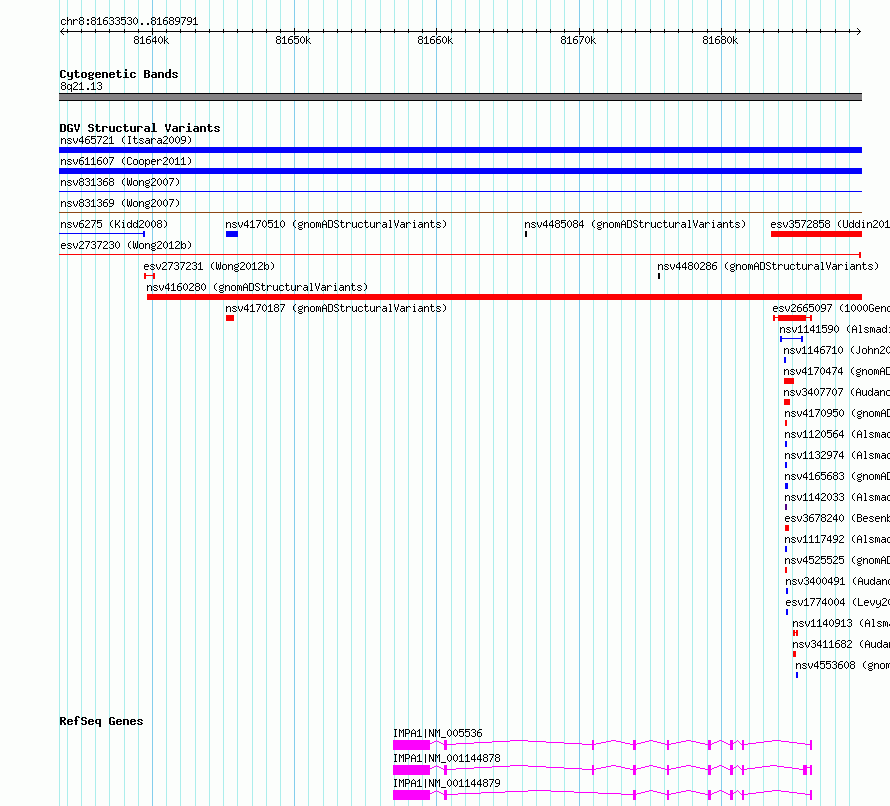Click the 81640k mark on the ruler
Image resolution: width=890 pixels, height=806 pixels.
[151, 40]
